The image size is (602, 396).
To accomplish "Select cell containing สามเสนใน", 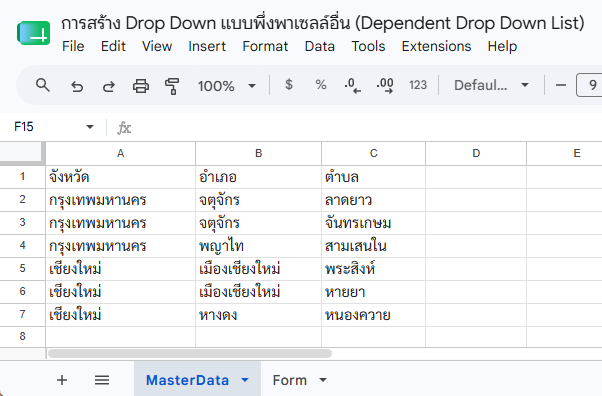I will pos(374,246).
